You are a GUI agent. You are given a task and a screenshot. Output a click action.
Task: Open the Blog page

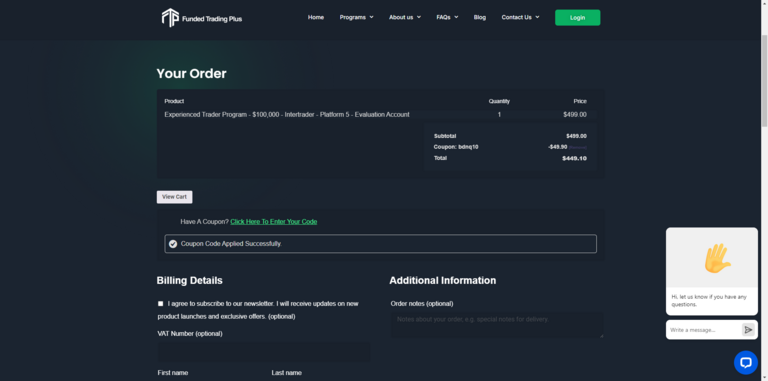[x=480, y=17]
